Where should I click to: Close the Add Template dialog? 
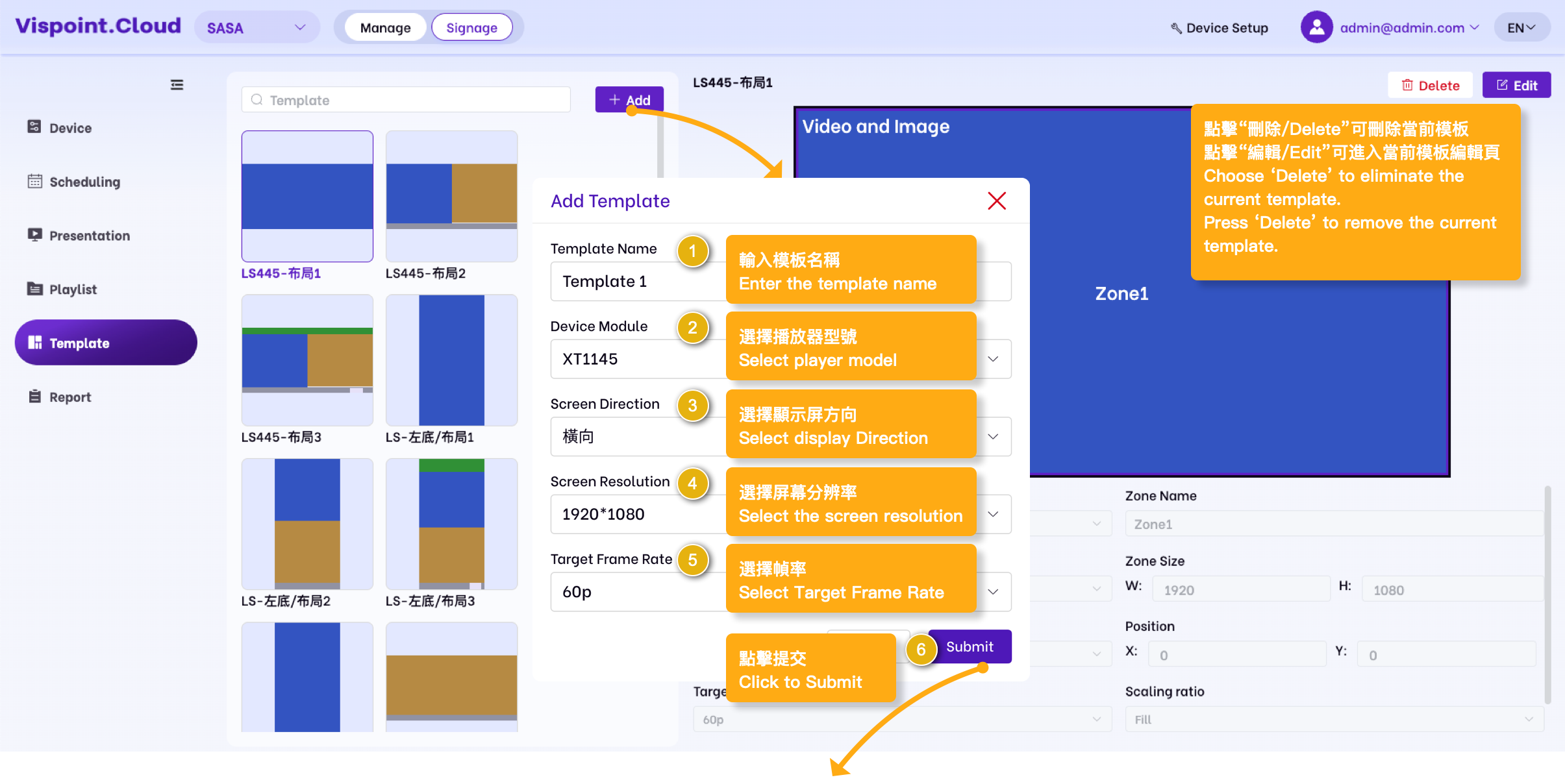pyautogui.click(x=996, y=201)
